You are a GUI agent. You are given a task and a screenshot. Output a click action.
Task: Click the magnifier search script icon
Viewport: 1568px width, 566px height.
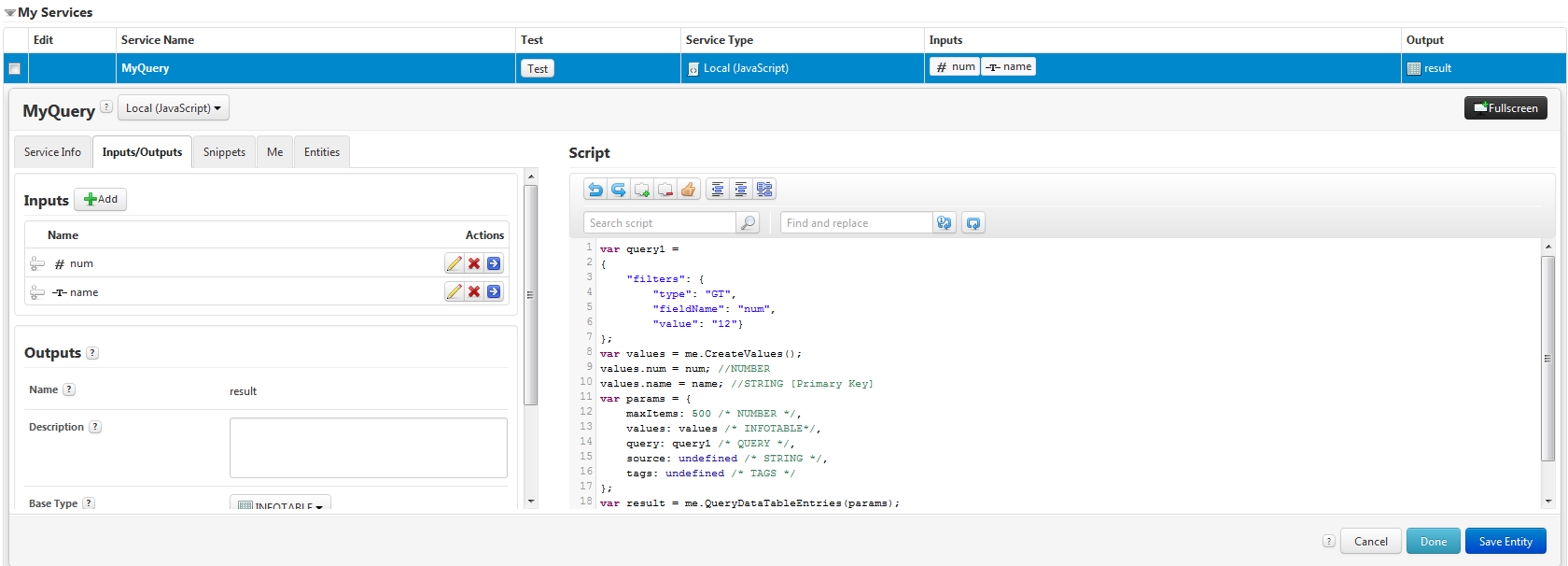click(x=748, y=223)
